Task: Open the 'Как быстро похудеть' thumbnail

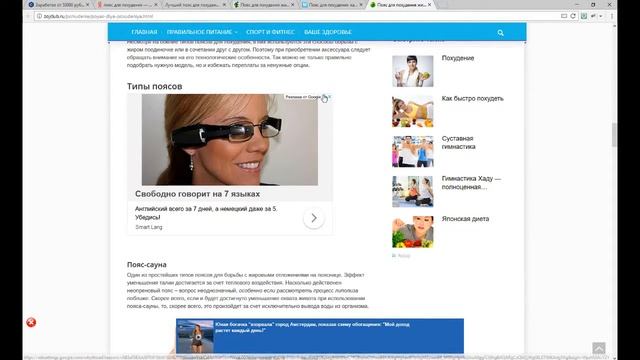Action: pyautogui.click(x=413, y=111)
